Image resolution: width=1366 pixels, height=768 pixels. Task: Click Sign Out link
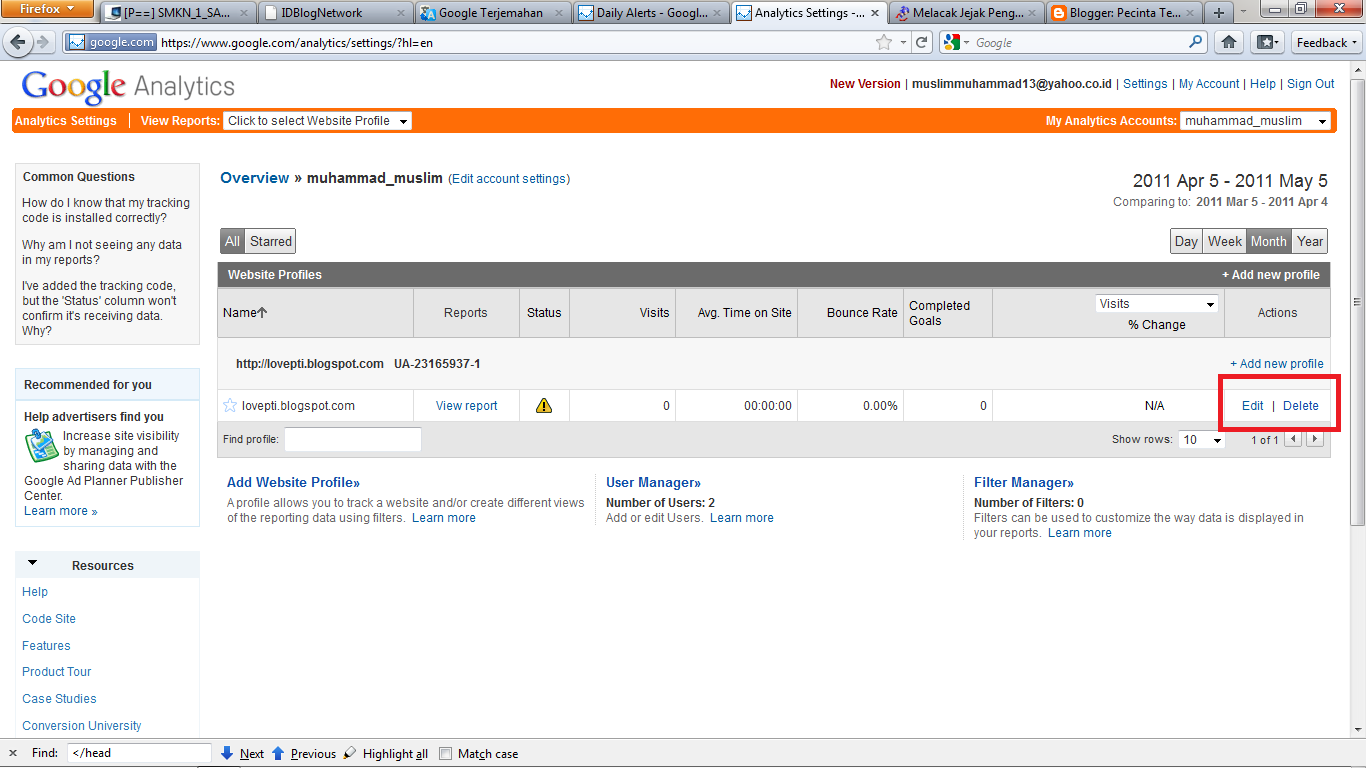1311,84
